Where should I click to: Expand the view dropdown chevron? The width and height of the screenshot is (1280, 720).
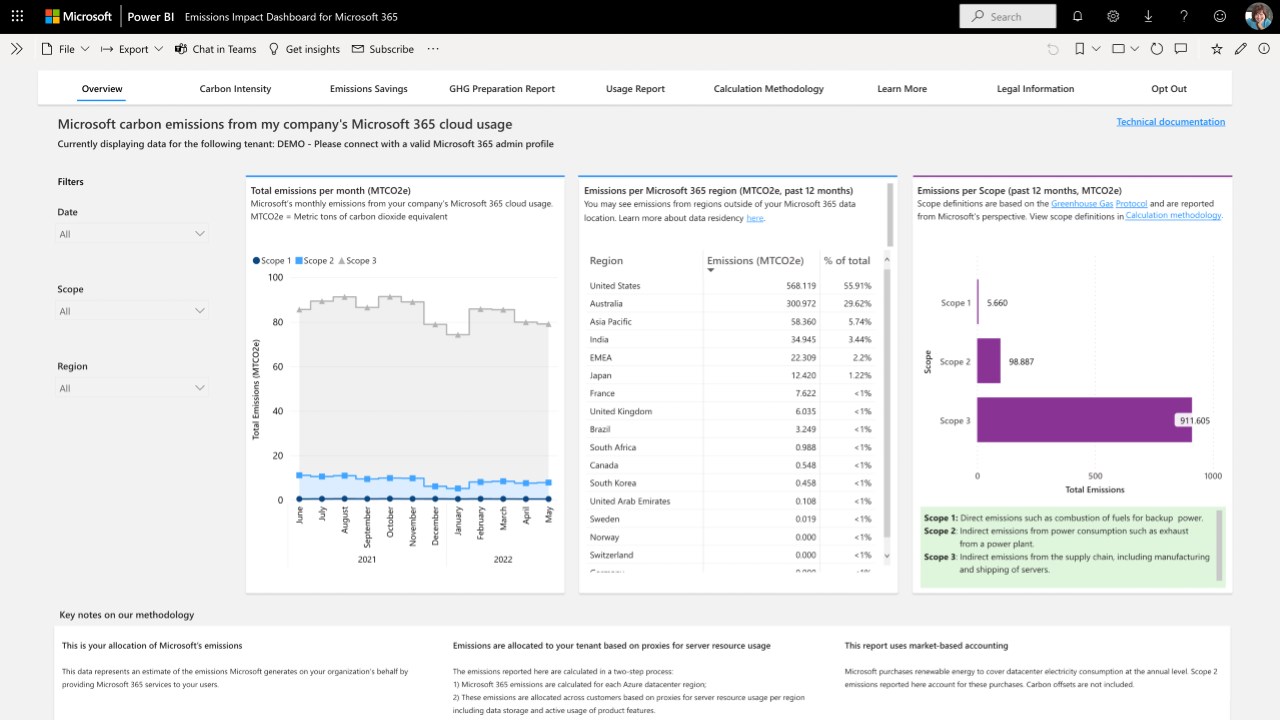[x=1135, y=49]
